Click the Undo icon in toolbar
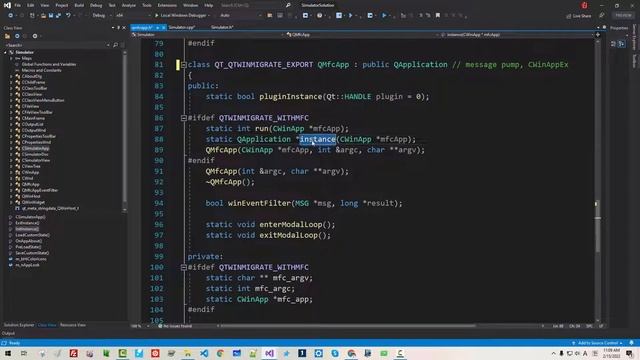Viewport: 640px width, 360px height. 68,16
